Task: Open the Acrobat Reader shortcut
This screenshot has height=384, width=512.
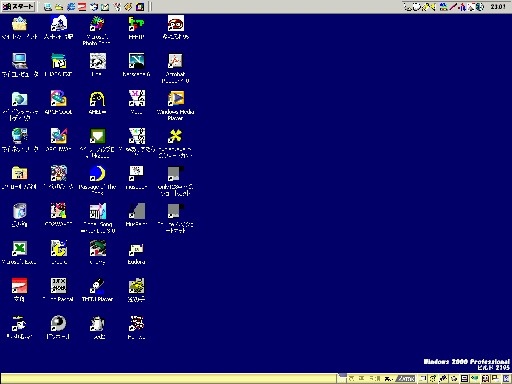Action: pyautogui.click(x=176, y=61)
